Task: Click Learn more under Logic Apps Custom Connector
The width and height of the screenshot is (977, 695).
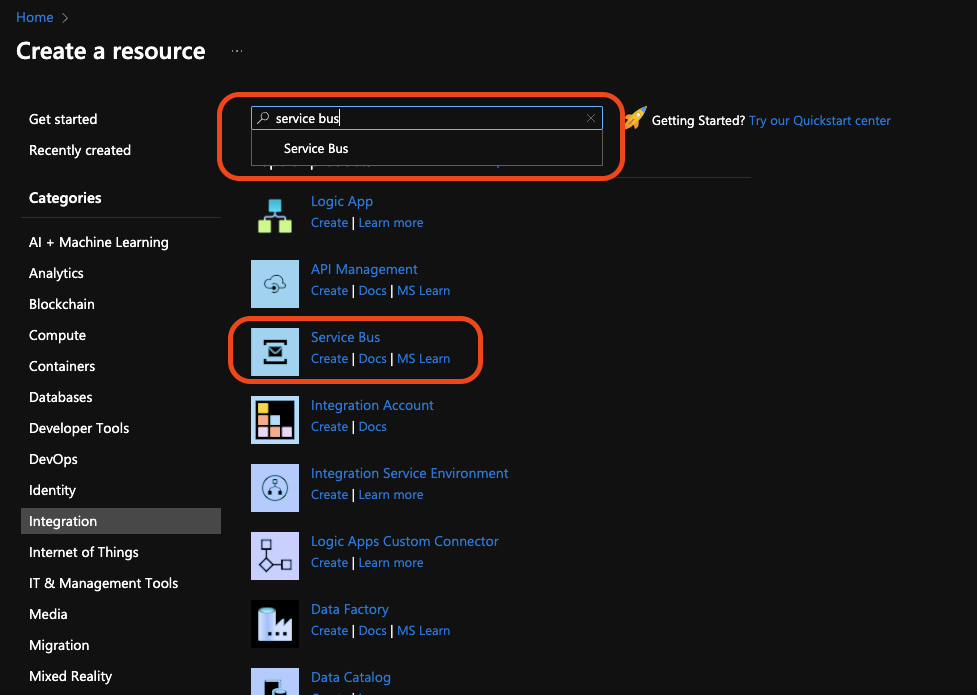Action: coord(391,562)
